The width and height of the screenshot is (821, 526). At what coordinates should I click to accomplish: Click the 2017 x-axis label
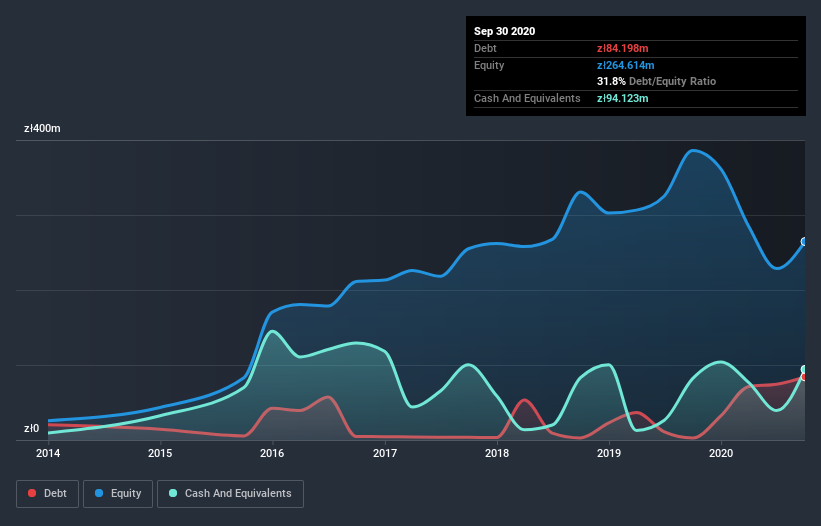coord(385,453)
